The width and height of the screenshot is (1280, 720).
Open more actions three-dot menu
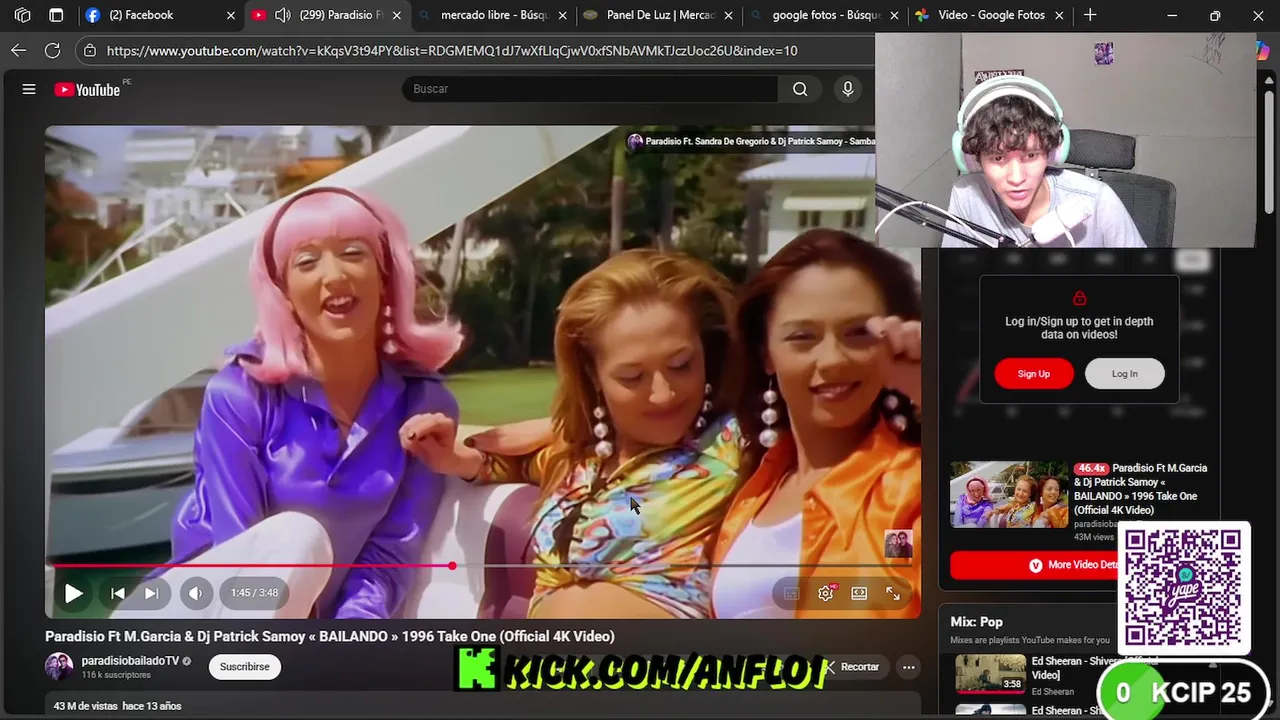908,667
